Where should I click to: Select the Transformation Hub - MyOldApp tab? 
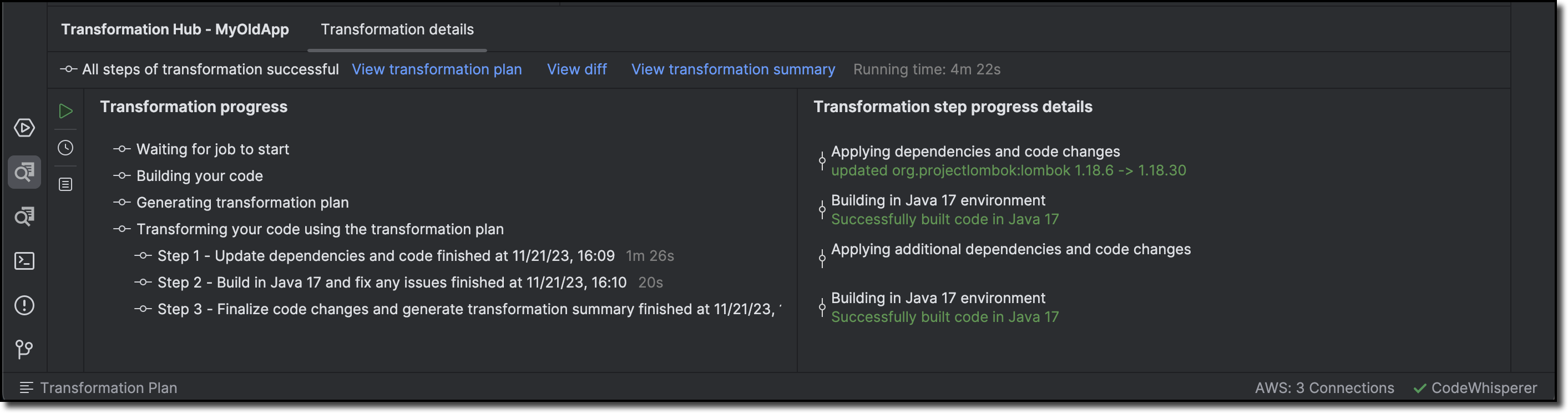pyautogui.click(x=175, y=29)
